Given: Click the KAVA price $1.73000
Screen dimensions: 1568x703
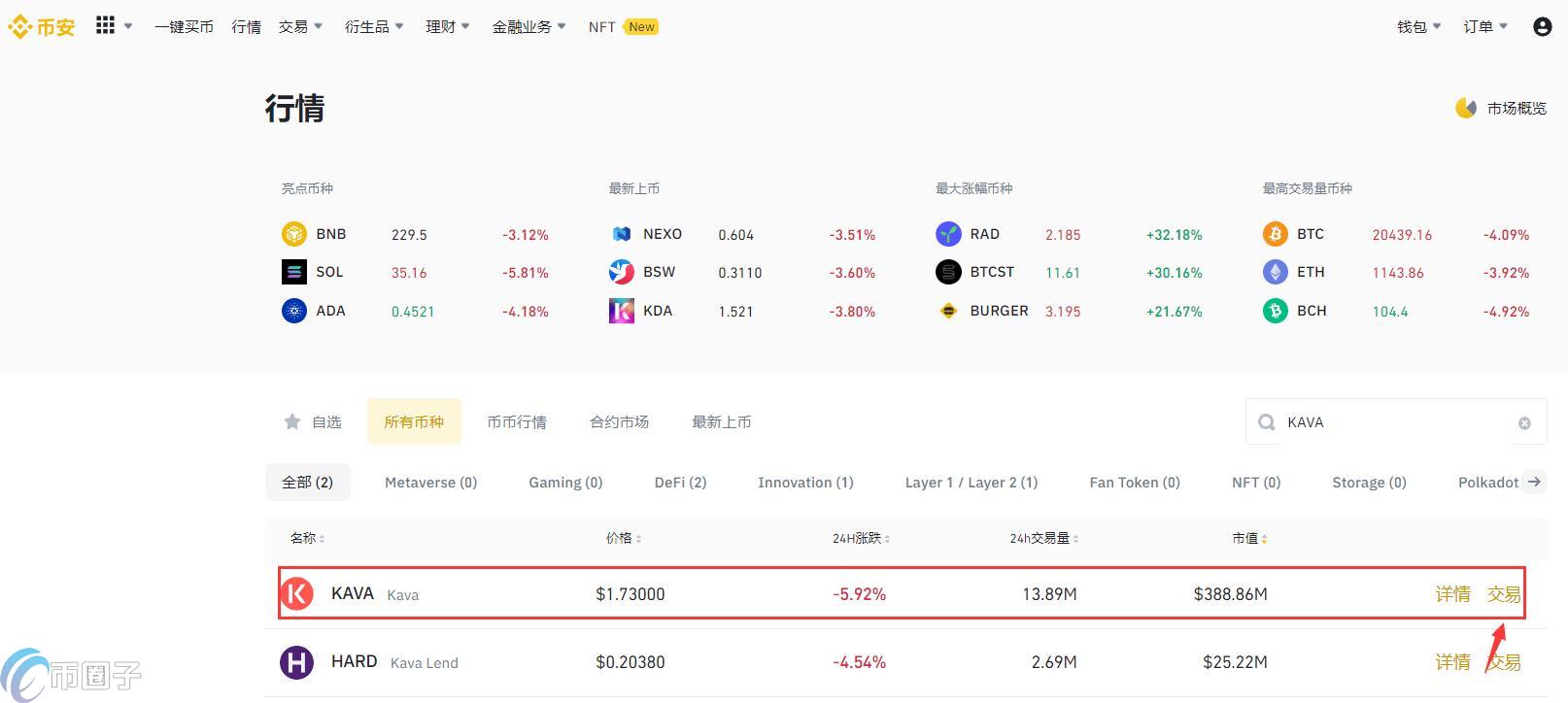Looking at the screenshot, I should [631, 594].
